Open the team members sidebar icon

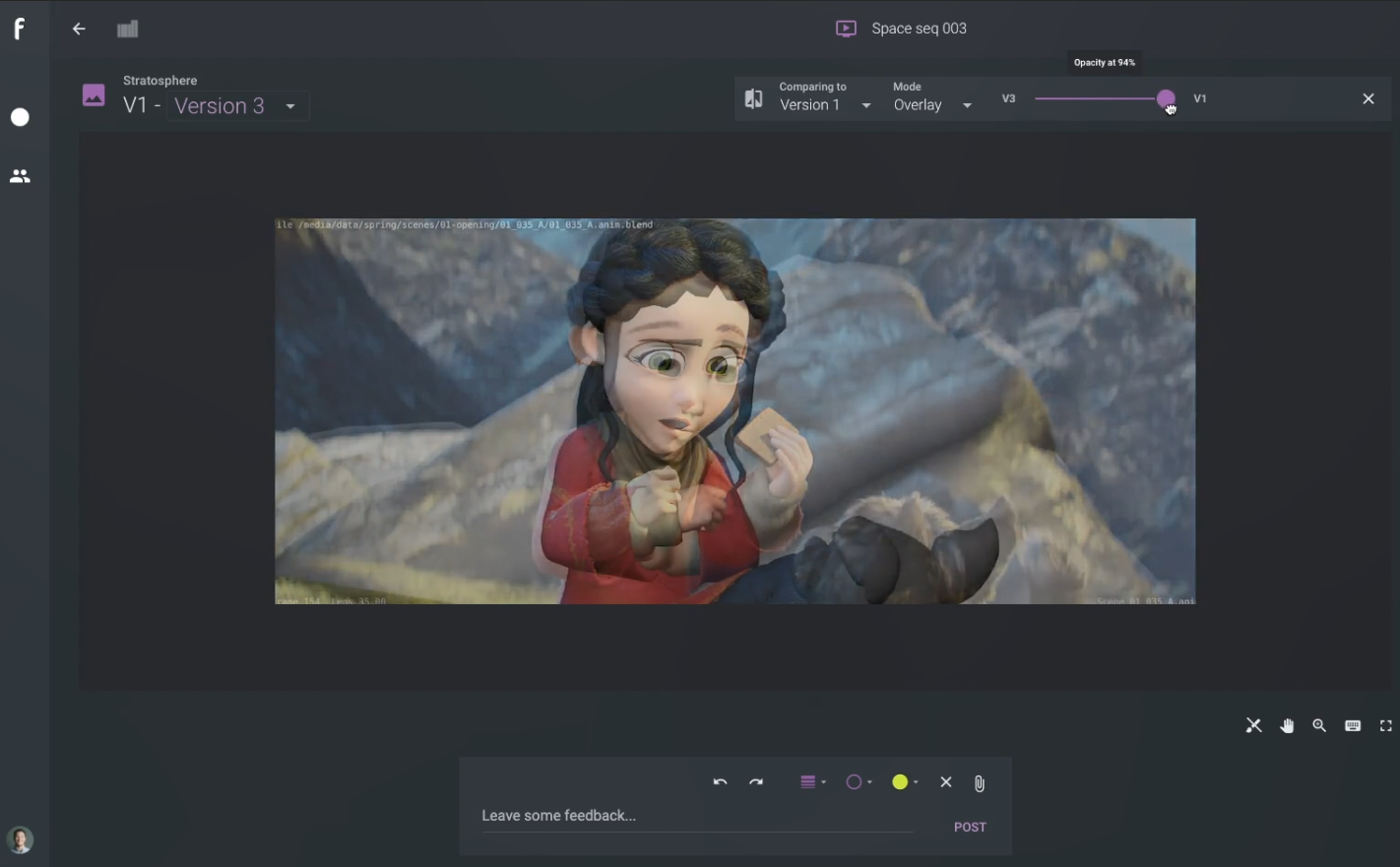[x=20, y=177]
